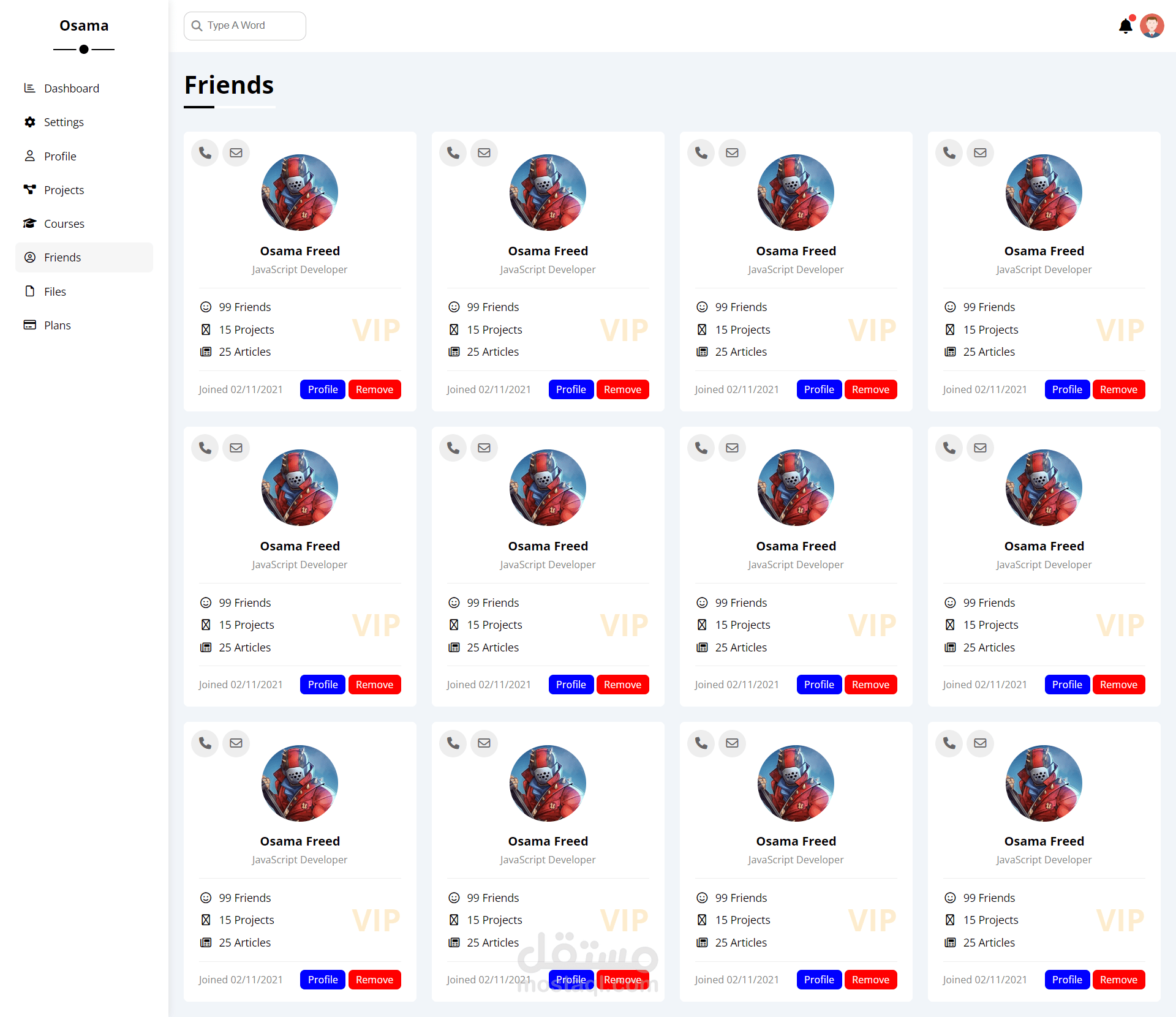View Profile of bottom-left card friend
The height and width of the screenshot is (1017, 1176).
coord(323,980)
